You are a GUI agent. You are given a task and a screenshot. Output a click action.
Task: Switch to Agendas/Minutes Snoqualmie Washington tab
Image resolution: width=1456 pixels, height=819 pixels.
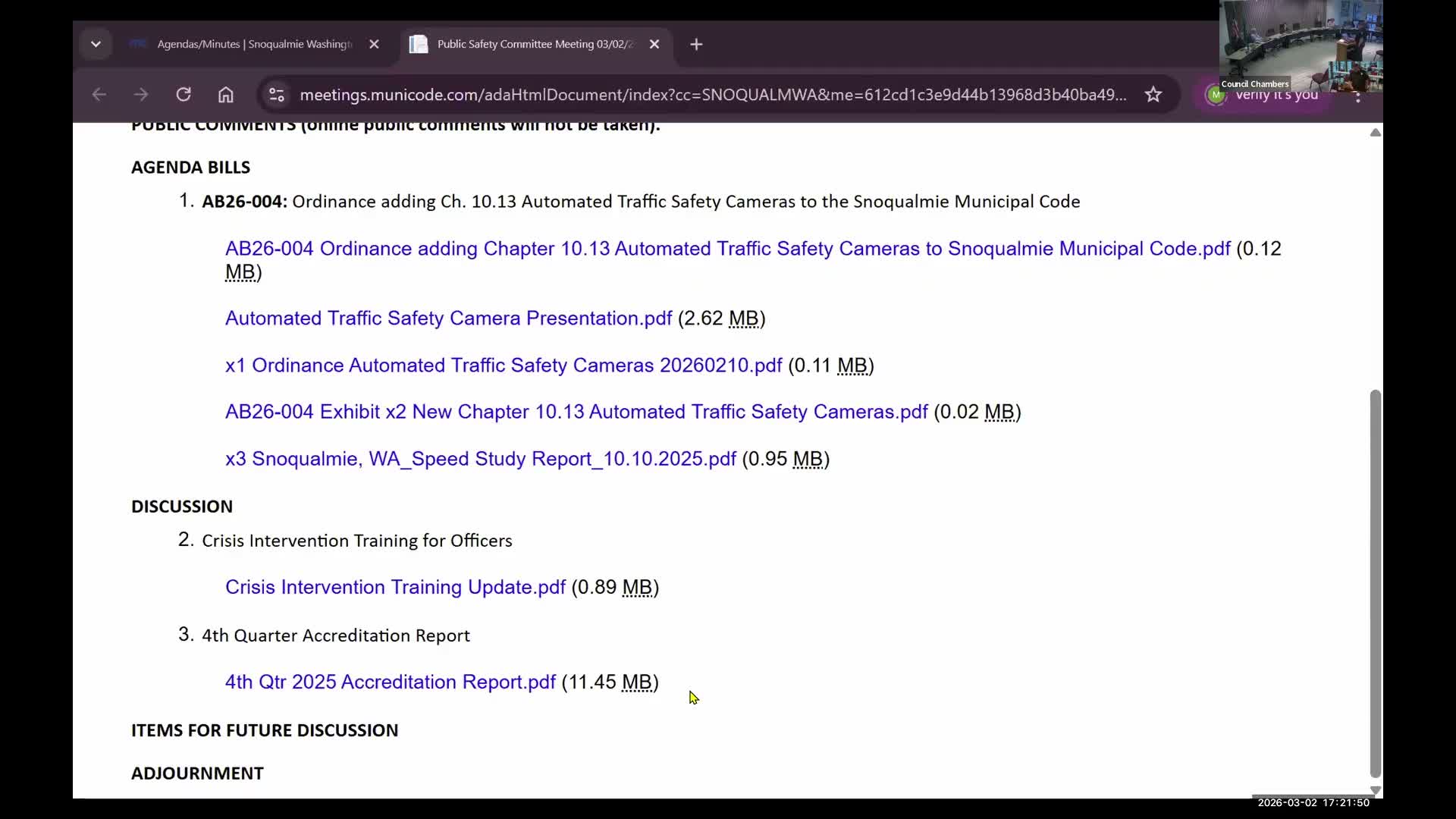pyautogui.click(x=254, y=44)
